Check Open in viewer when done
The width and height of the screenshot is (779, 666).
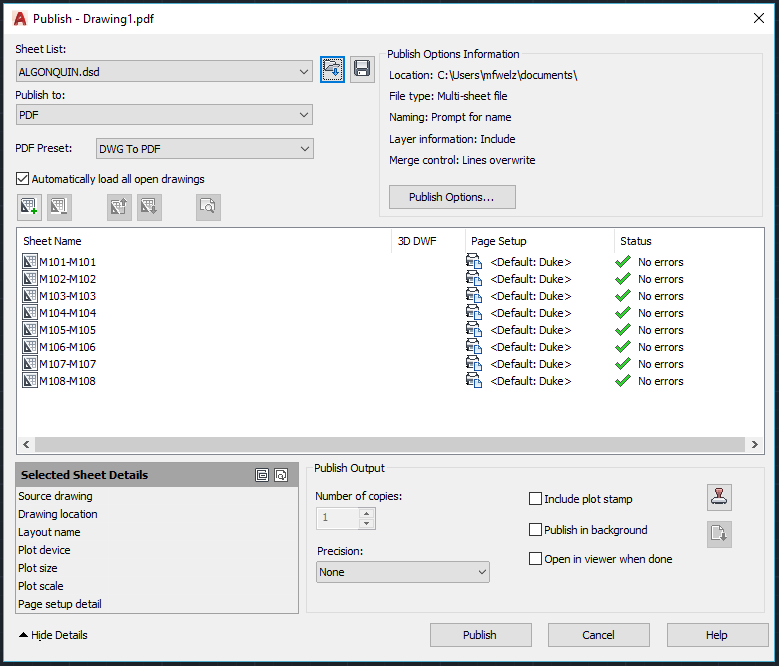(x=535, y=559)
